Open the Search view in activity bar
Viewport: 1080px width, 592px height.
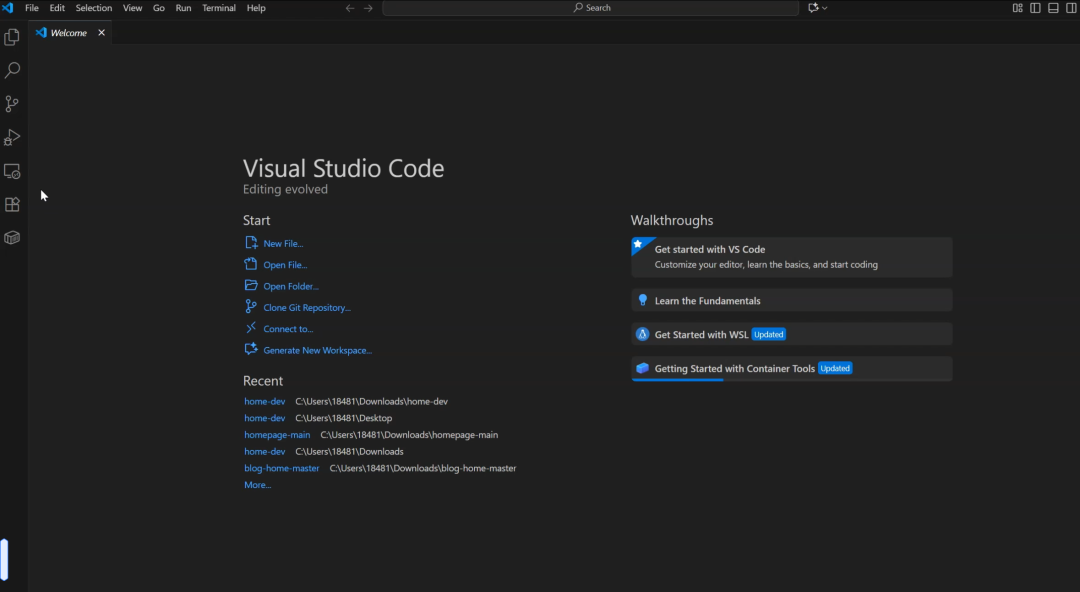[12, 70]
